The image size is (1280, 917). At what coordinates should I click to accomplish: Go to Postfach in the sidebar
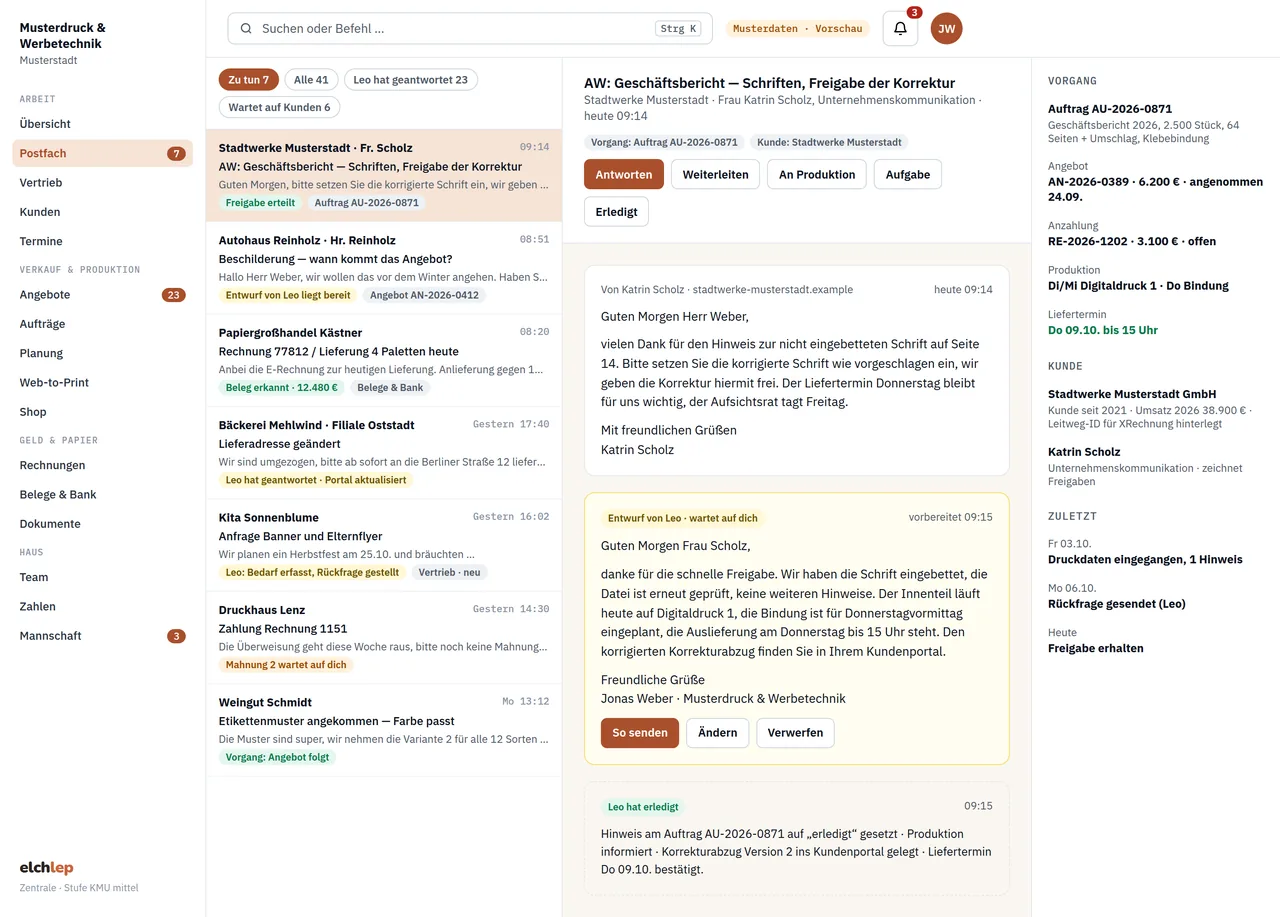coord(102,153)
